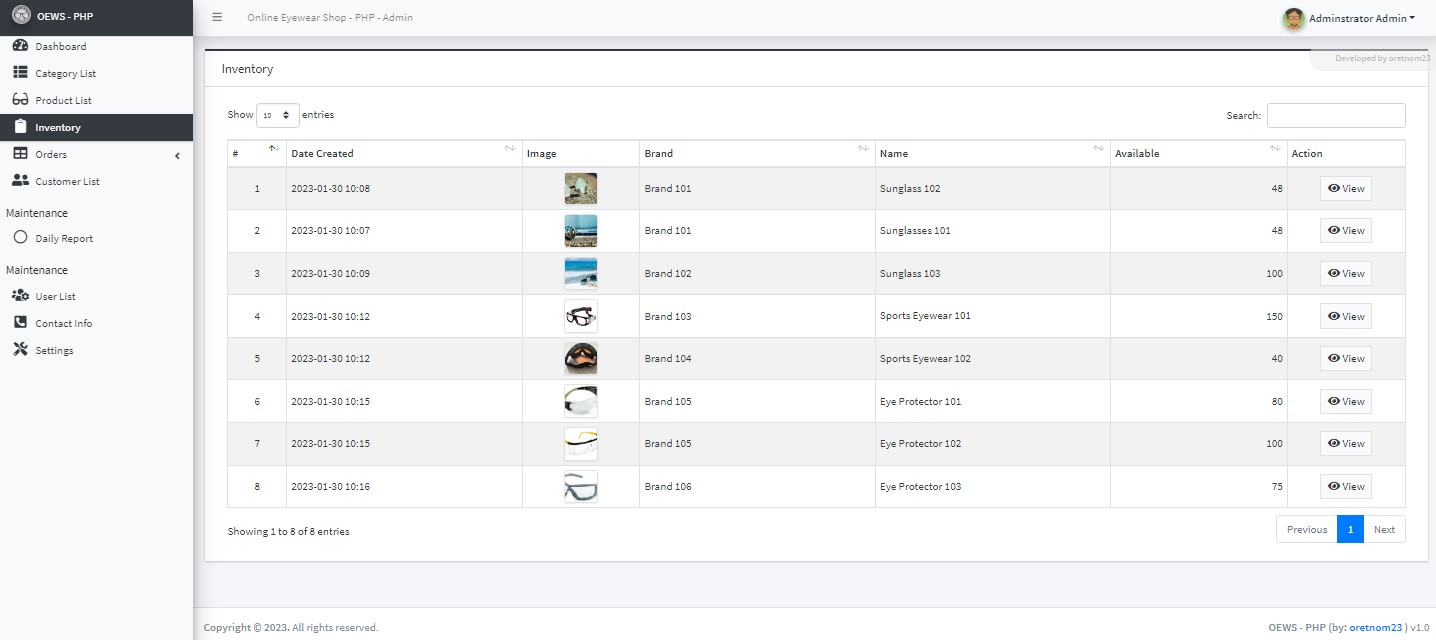Click the Daily Report circle icon
1436x640 pixels.
pos(20,238)
